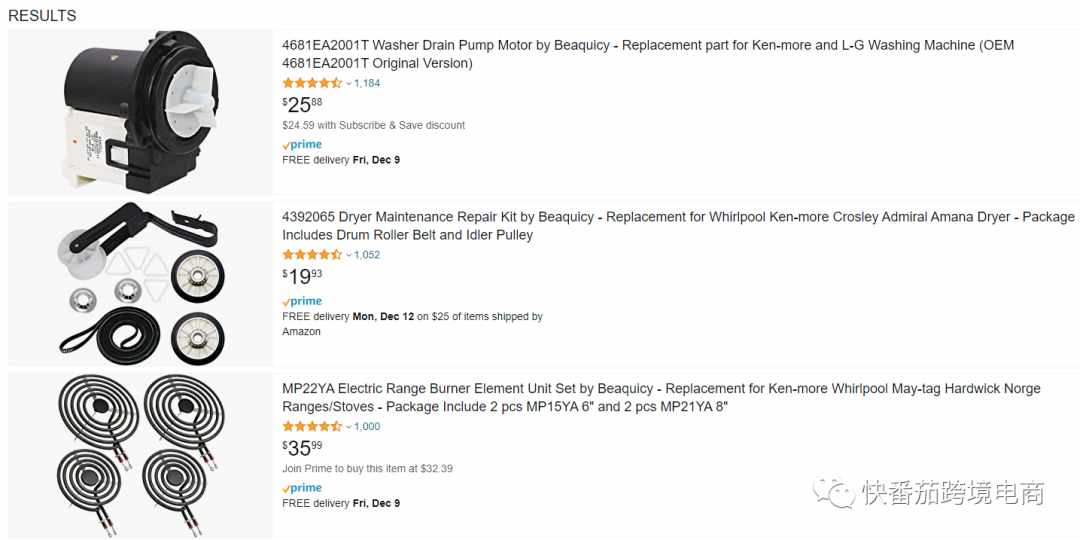Expand rating chevron next to 1,052 reviews
Viewport: 1080px width, 540px height.
pos(349,255)
